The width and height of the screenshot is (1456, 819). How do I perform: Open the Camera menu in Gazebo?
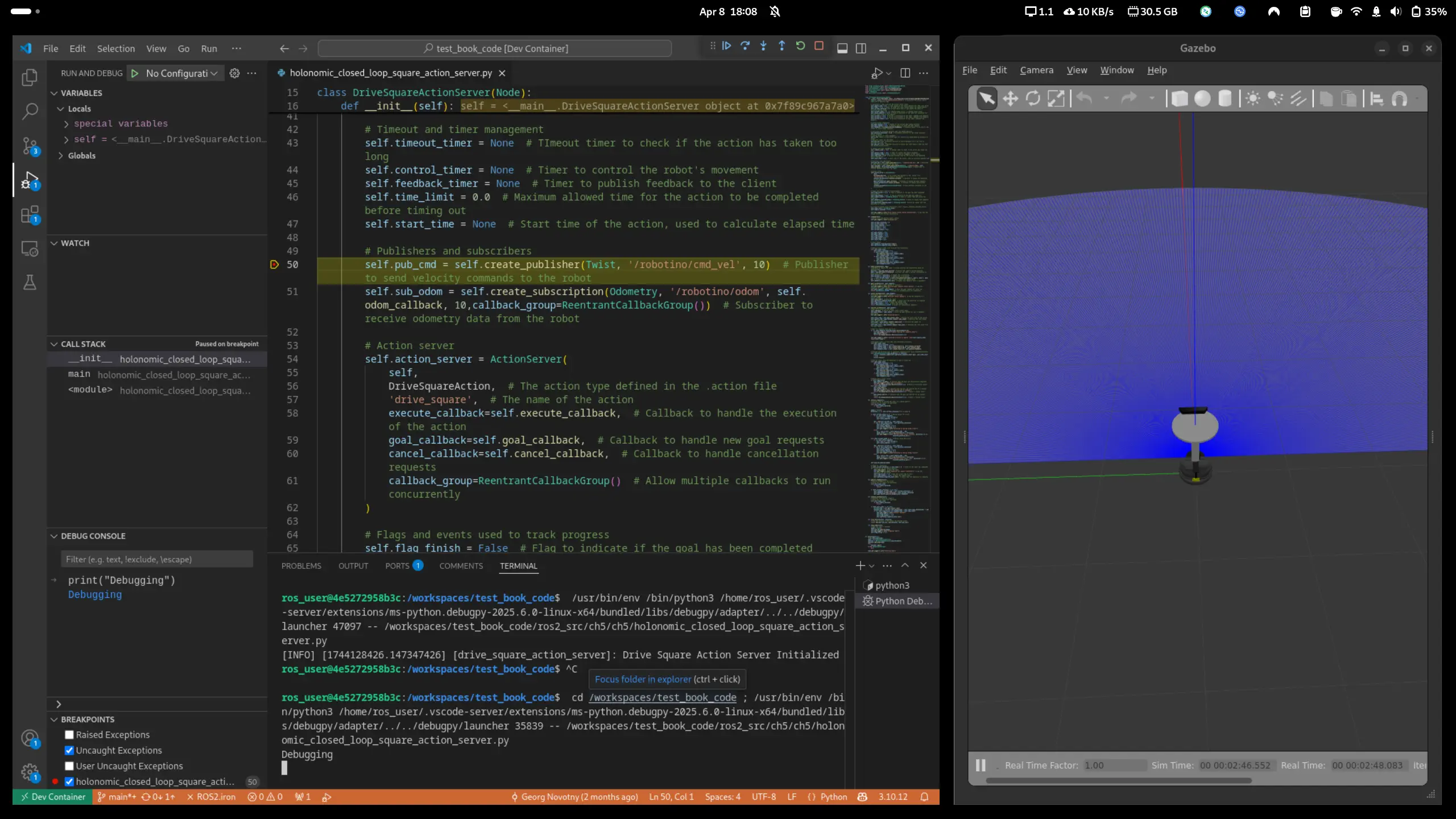pyautogui.click(x=1036, y=70)
